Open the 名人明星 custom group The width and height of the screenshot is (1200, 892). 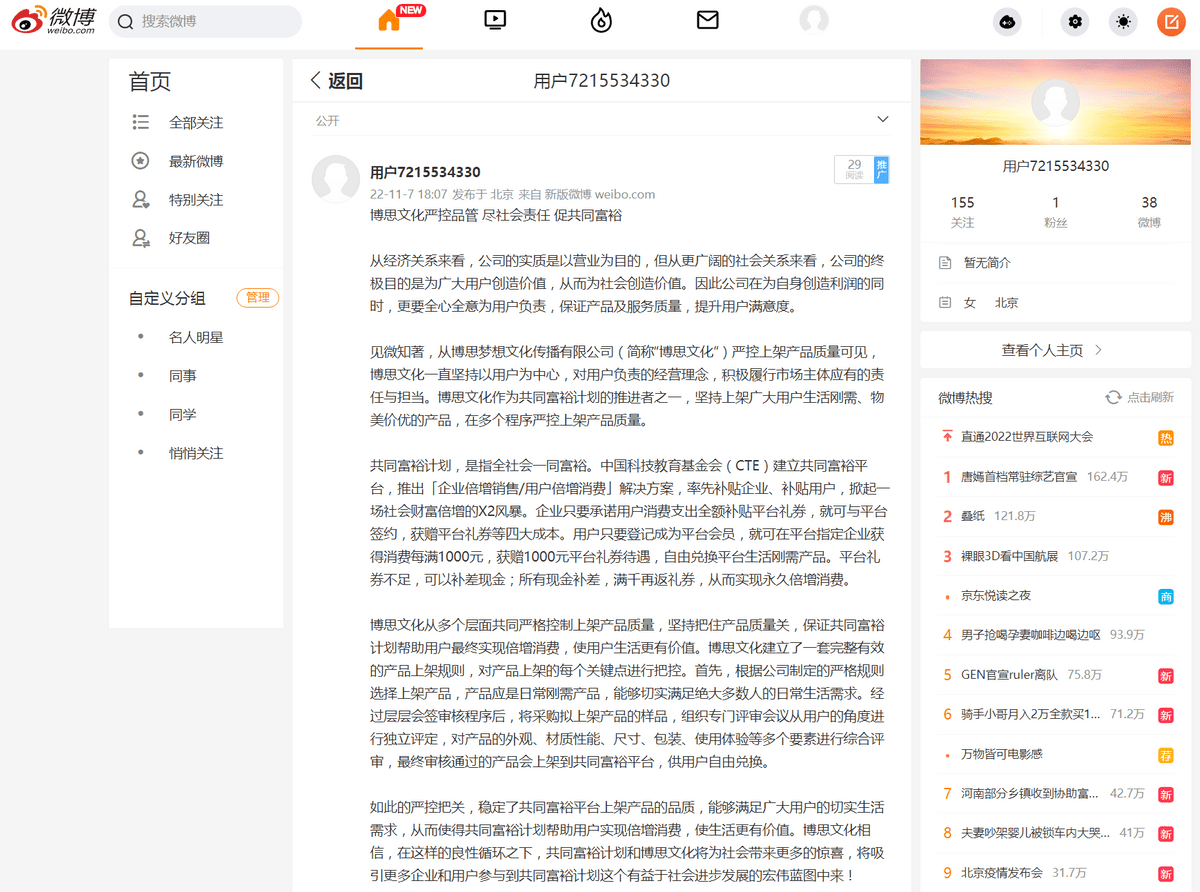[x=196, y=338]
